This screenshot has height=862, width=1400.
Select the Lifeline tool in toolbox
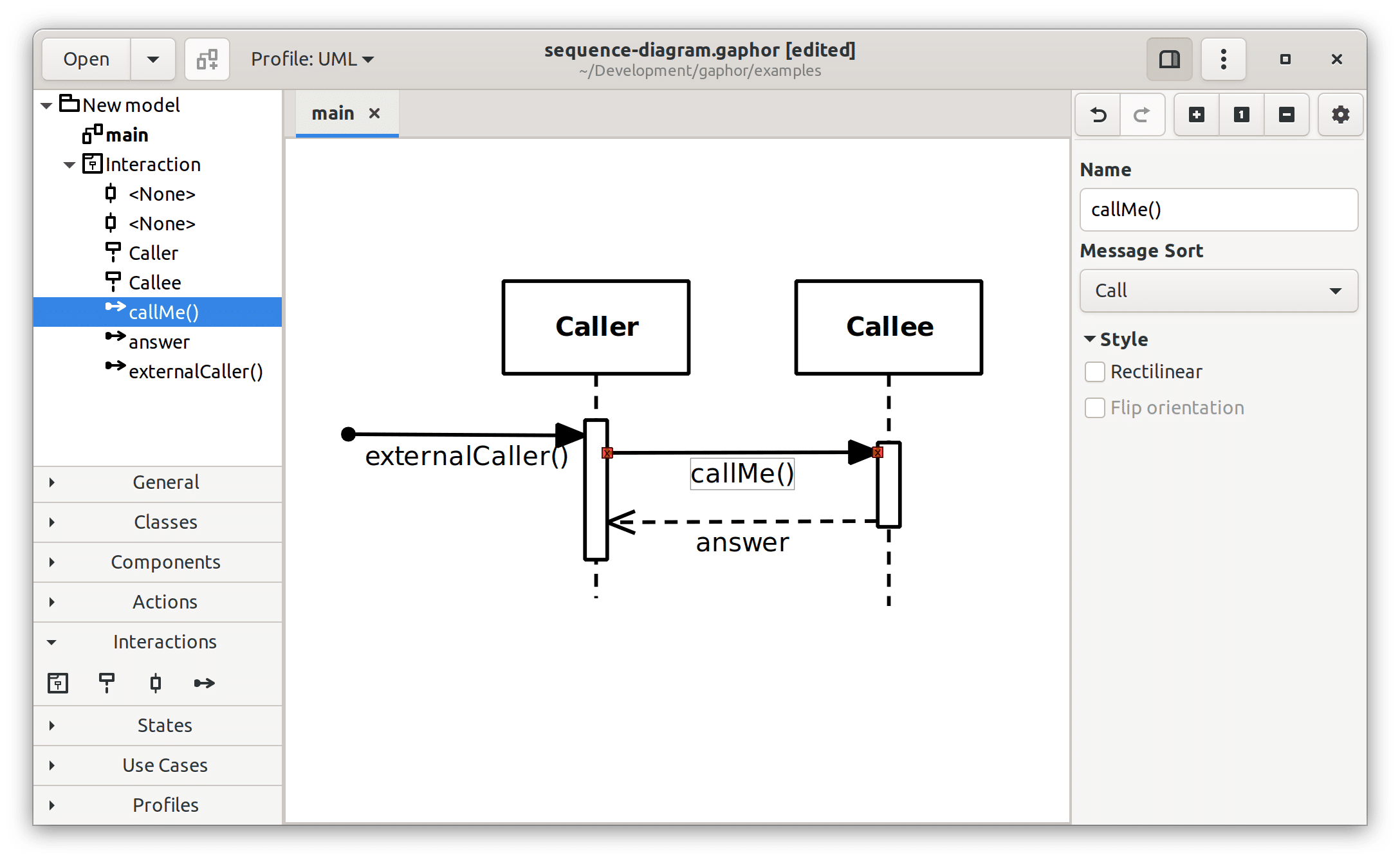pyautogui.click(x=107, y=683)
